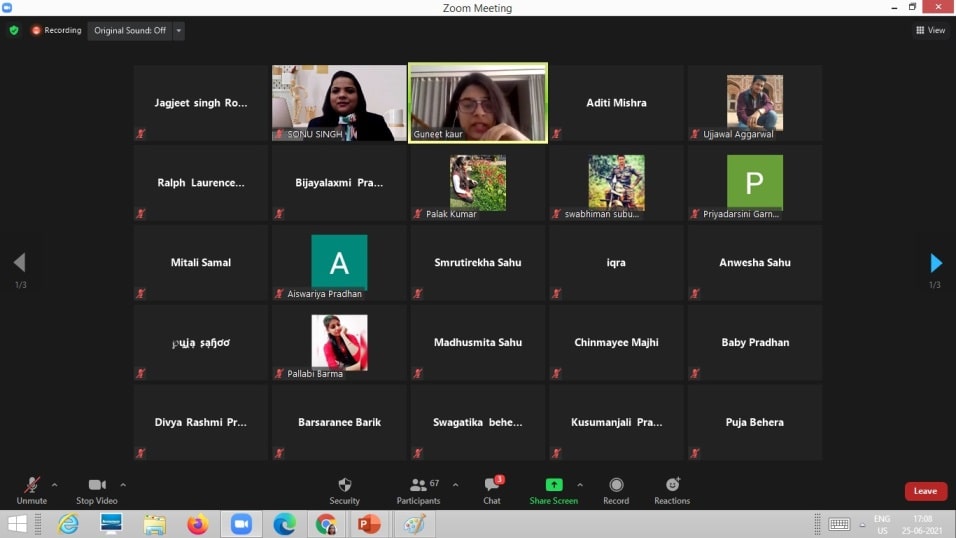Click the green Share Screen icon
Image resolution: width=956 pixels, height=538 pixels.
553,485
